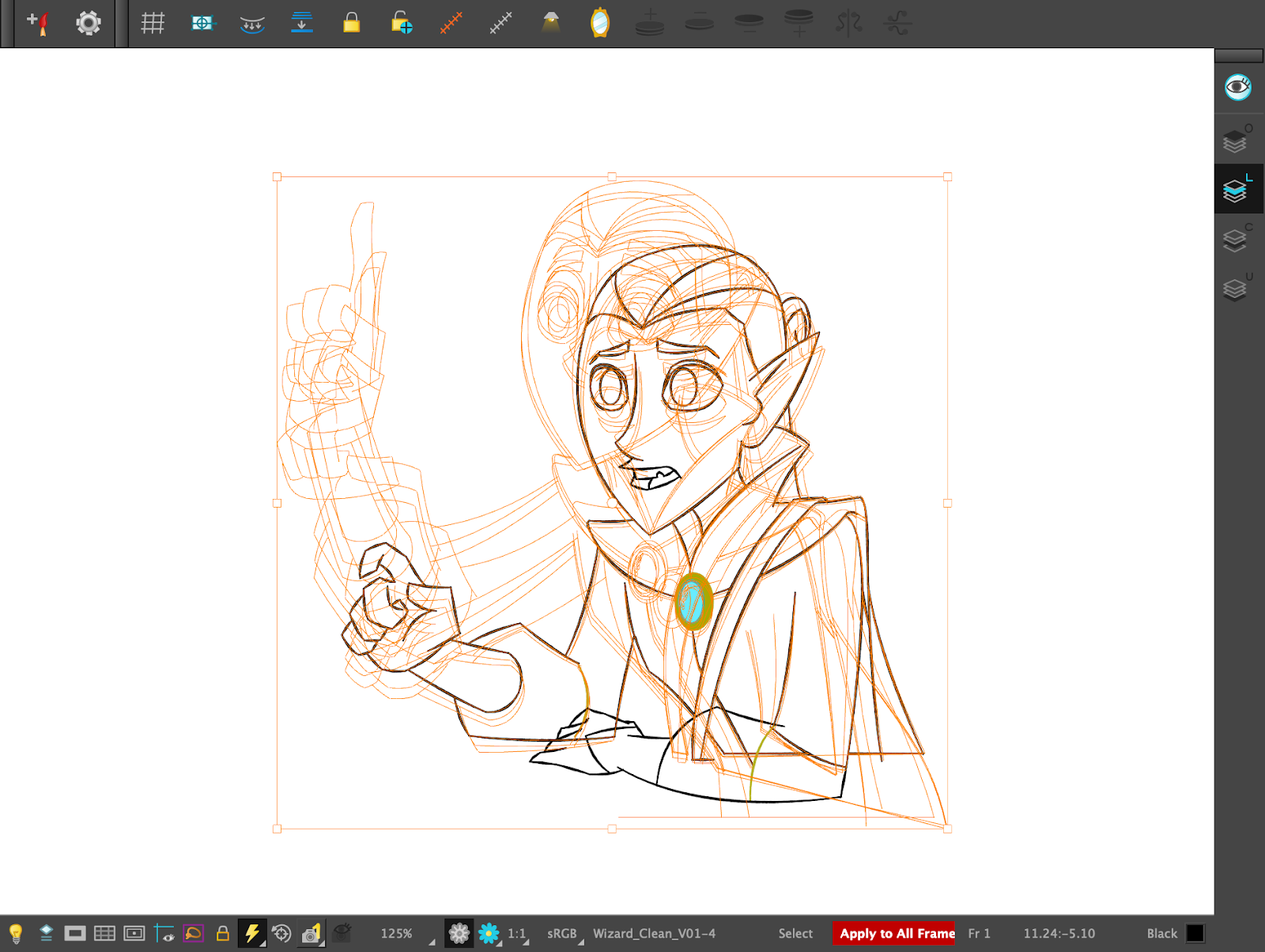The width and height of the screenshot is (1265, 952).
Task: Click the gold mirror icon
Action: pos(600,23)
